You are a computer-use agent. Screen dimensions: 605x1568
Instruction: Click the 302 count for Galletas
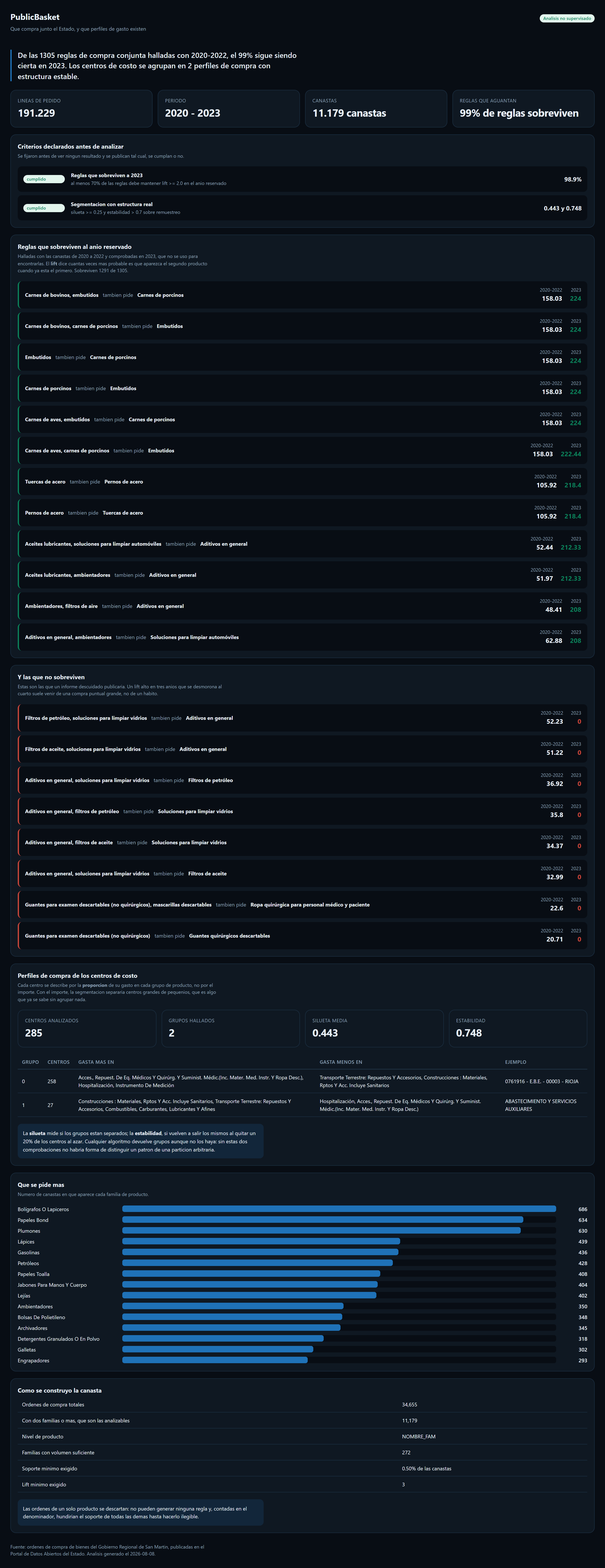(583, 1350)
